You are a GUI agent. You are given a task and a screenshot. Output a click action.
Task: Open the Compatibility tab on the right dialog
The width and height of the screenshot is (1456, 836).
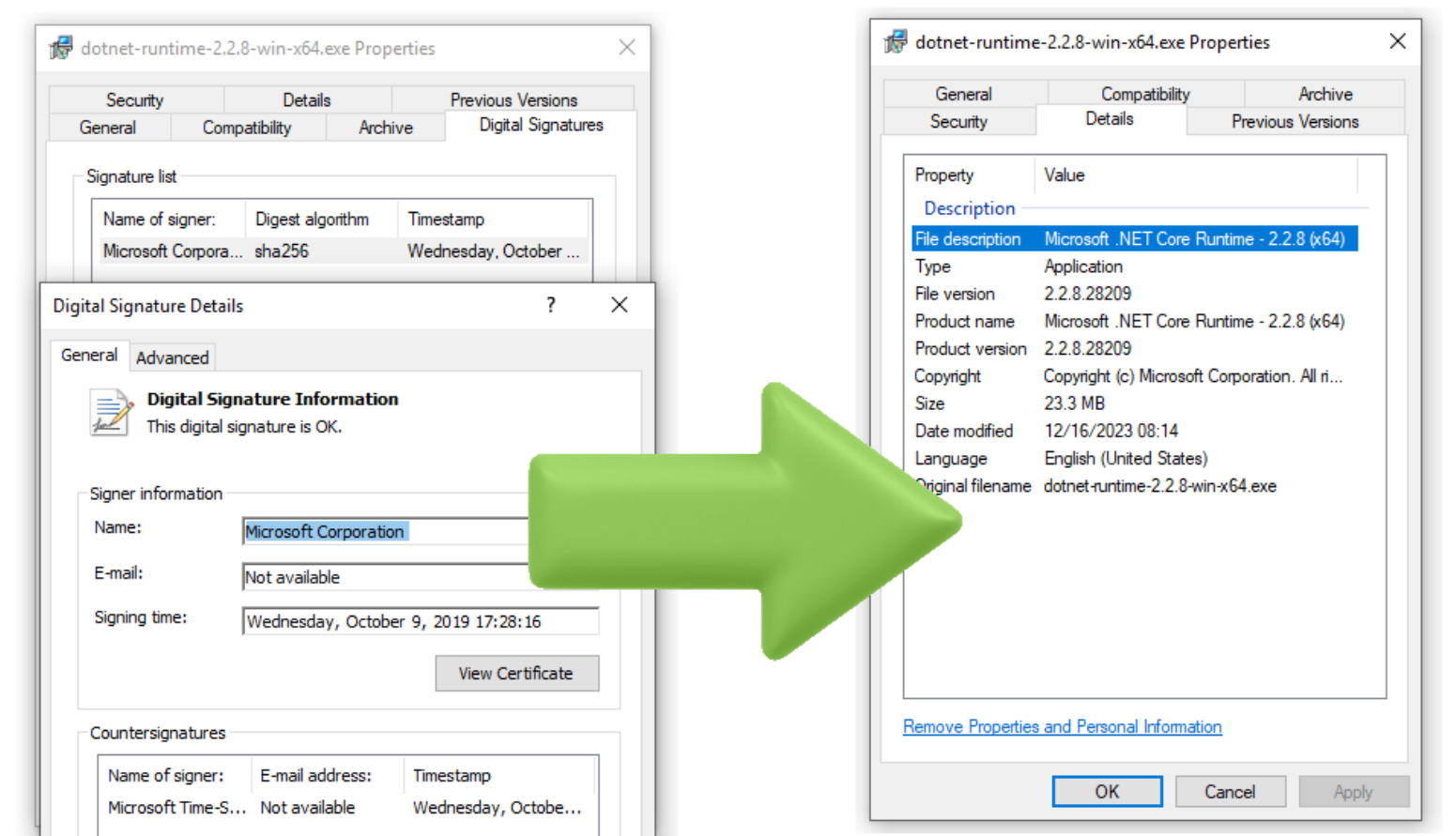tap(1144, 93)
